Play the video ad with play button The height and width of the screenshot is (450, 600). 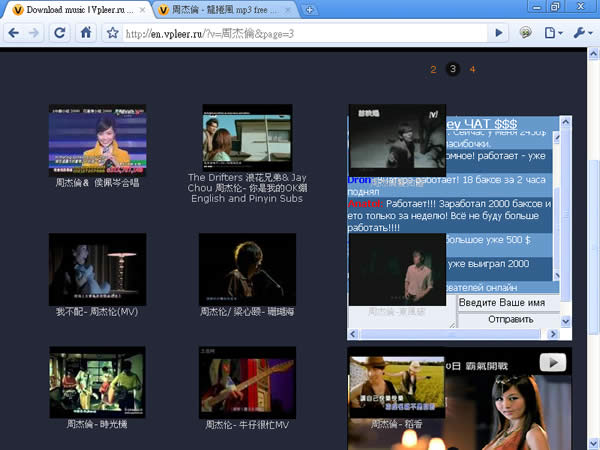tap(553, 362)
